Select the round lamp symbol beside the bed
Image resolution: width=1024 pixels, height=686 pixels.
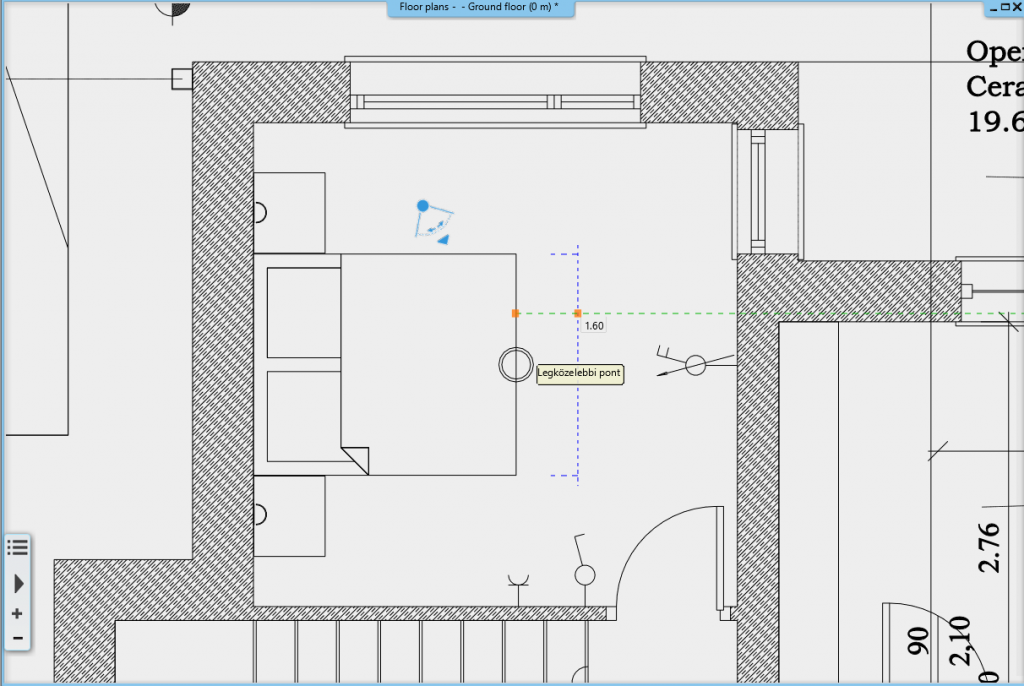515,365
